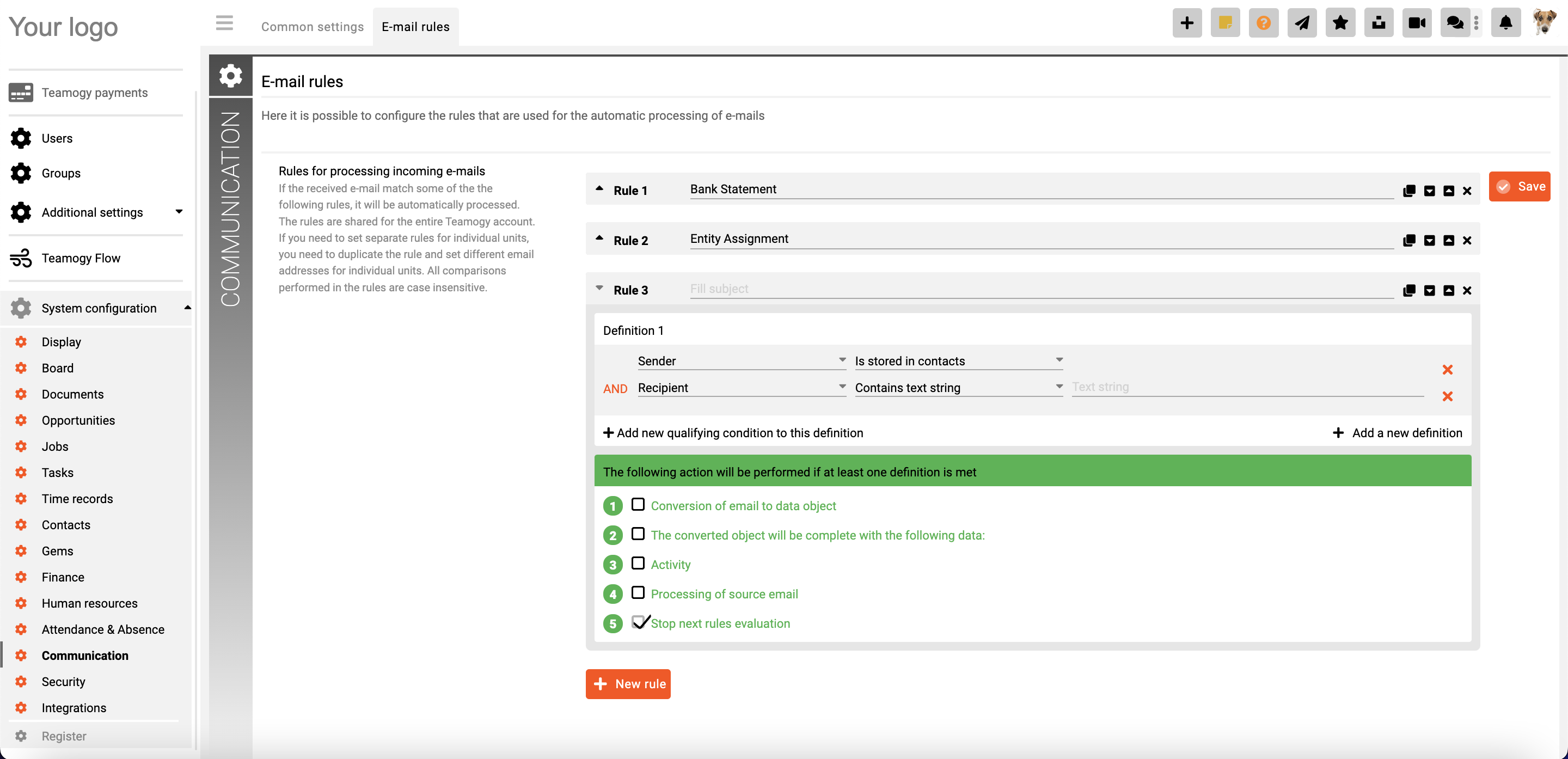Move Rule 1 down

point(1429,191)
